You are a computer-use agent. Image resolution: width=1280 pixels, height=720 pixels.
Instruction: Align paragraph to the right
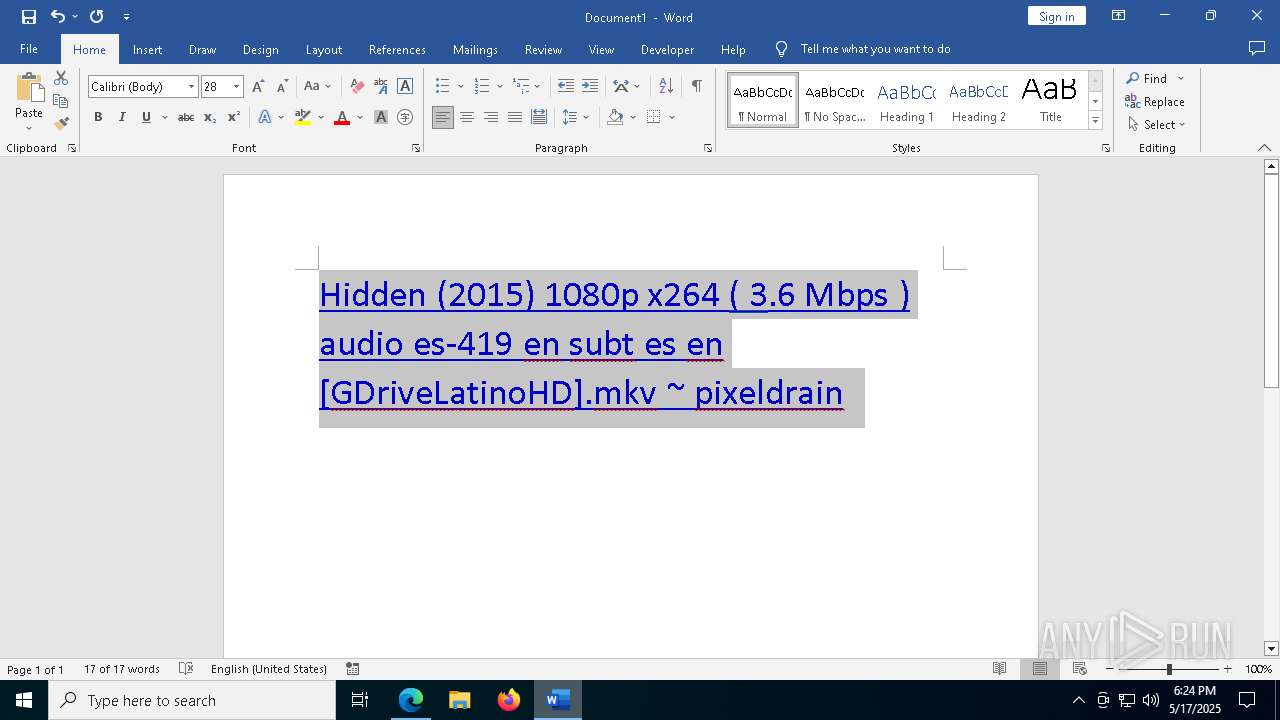pos(491,117)
